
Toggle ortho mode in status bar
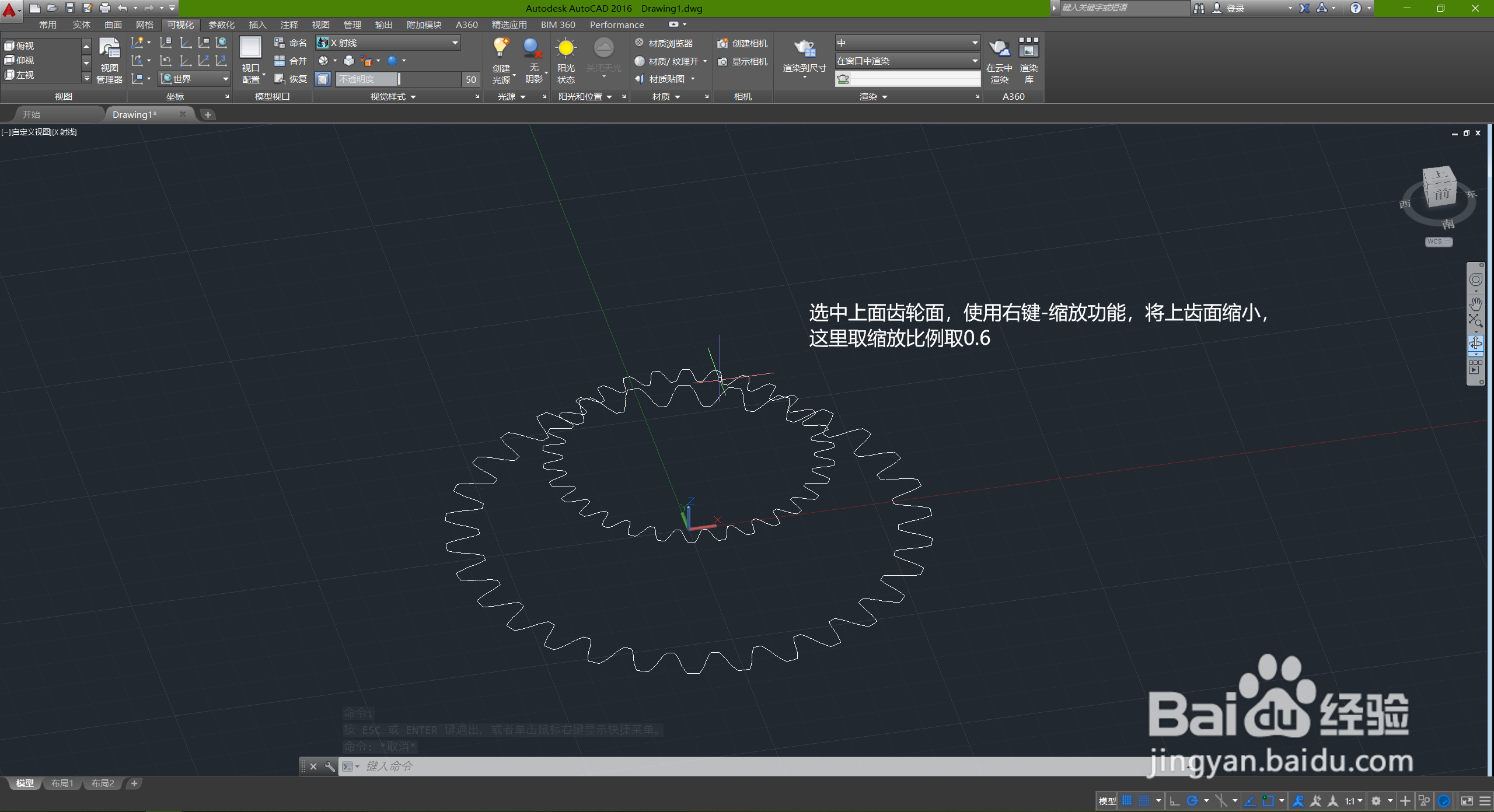pyautogui.click(x=1175, y=801)
